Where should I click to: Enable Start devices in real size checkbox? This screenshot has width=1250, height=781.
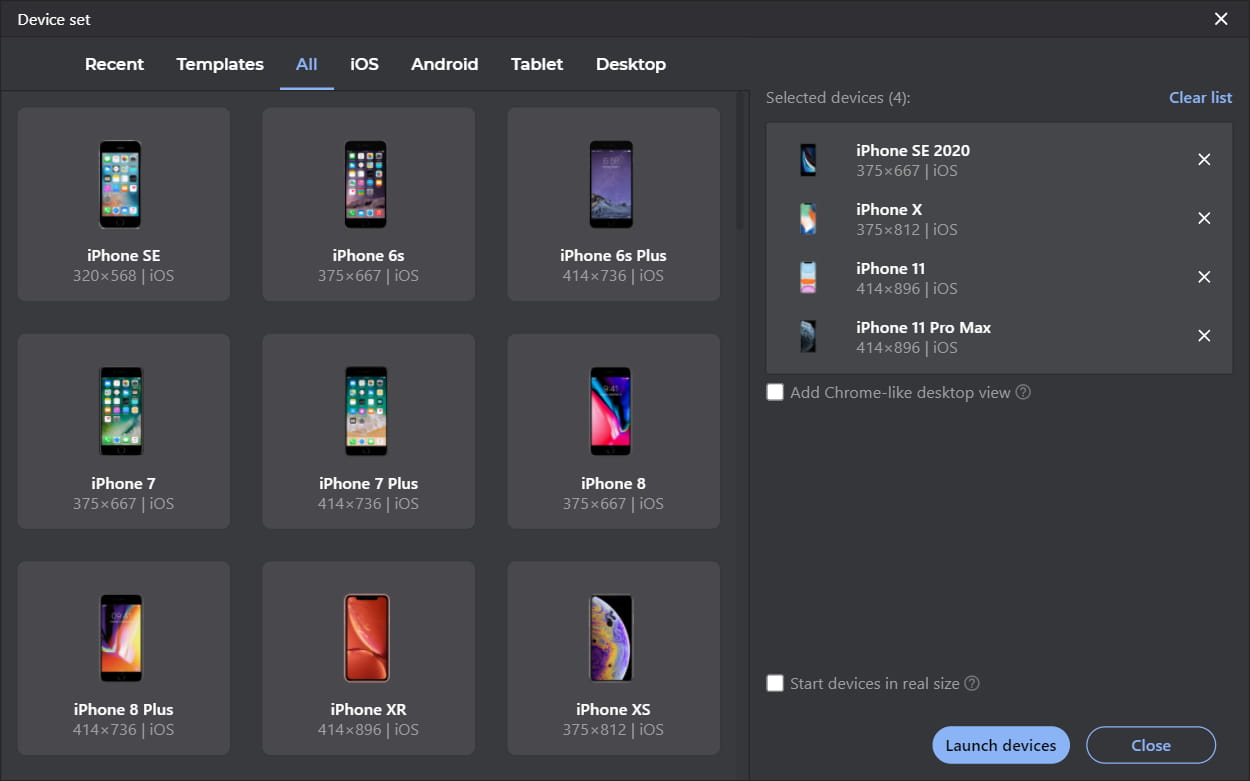coord(775,684)
